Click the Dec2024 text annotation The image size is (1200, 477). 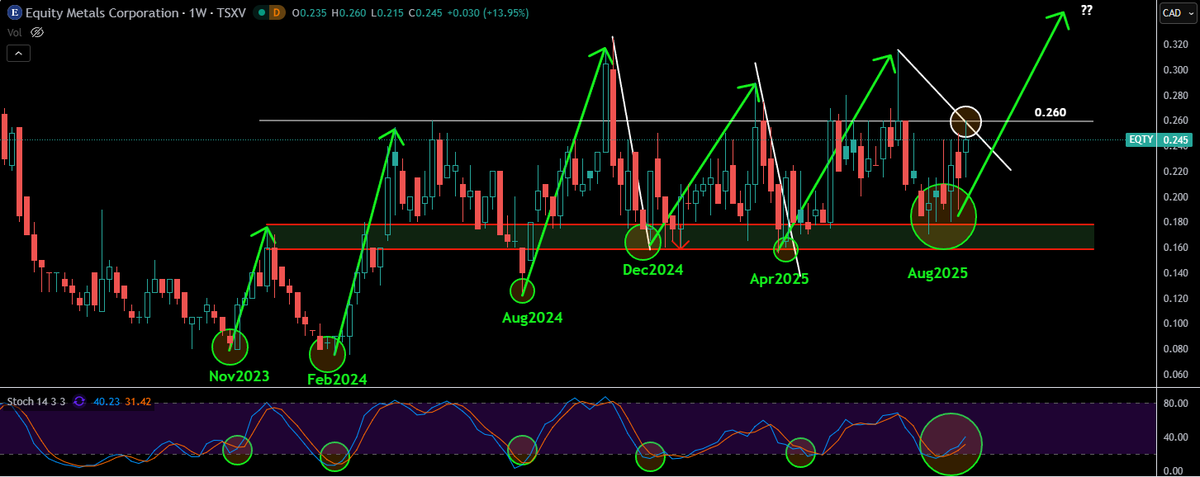(x=652, y=269)
